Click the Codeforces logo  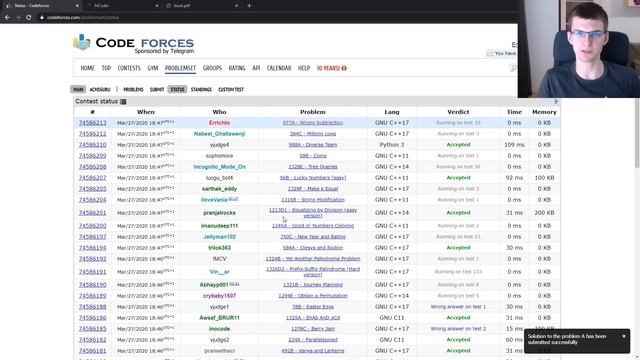[133, 43]
